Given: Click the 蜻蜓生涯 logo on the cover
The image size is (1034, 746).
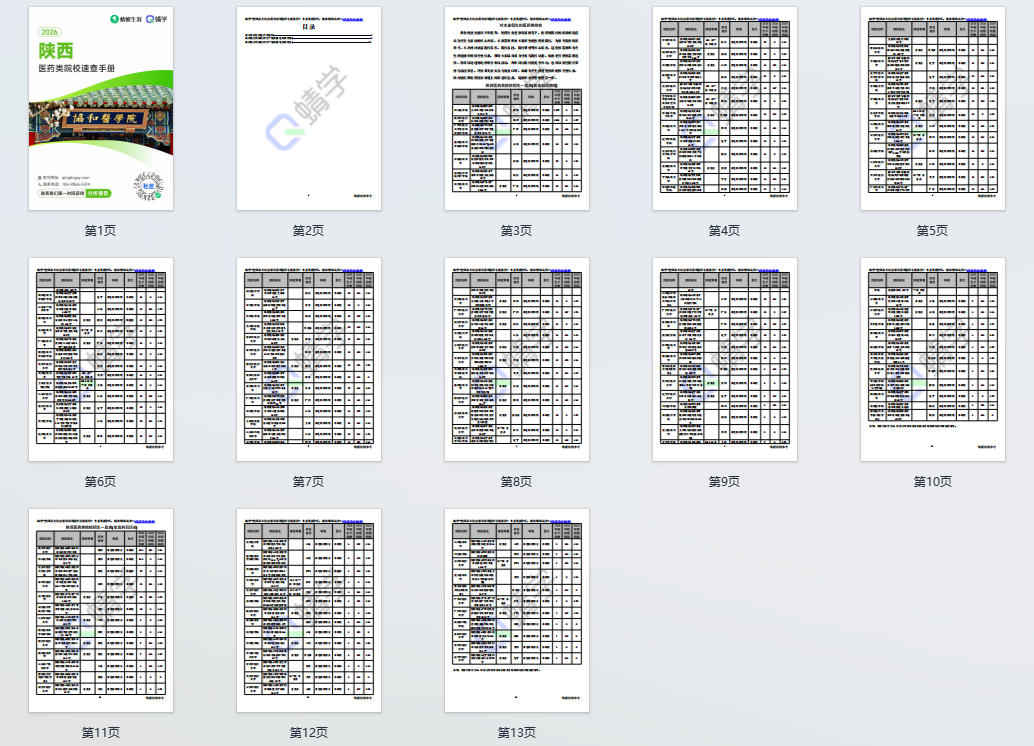Looking at the screenshot, I should pos(126,19).
